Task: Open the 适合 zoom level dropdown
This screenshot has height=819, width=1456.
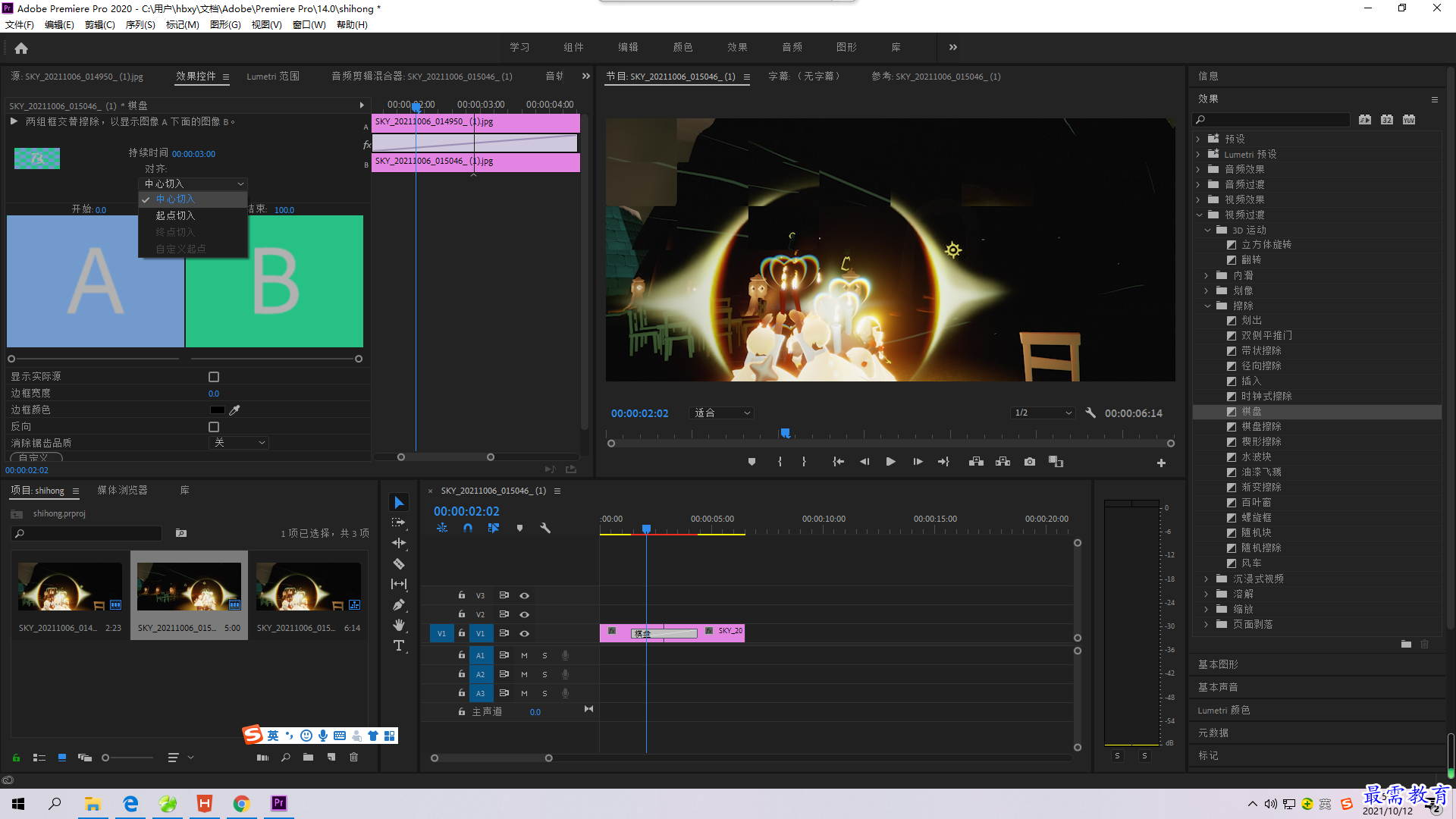Action: pos(721,413)
